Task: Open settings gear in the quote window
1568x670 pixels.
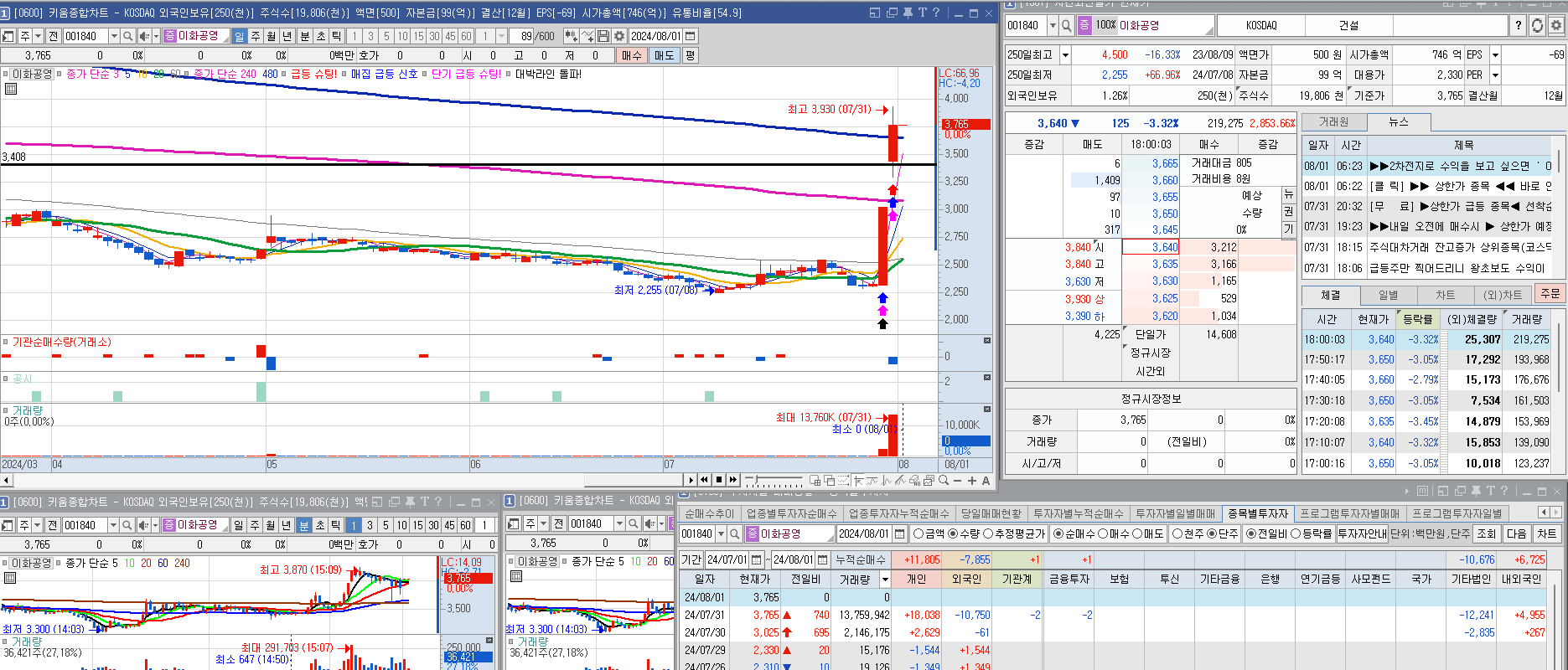Action: (1556, 25)
